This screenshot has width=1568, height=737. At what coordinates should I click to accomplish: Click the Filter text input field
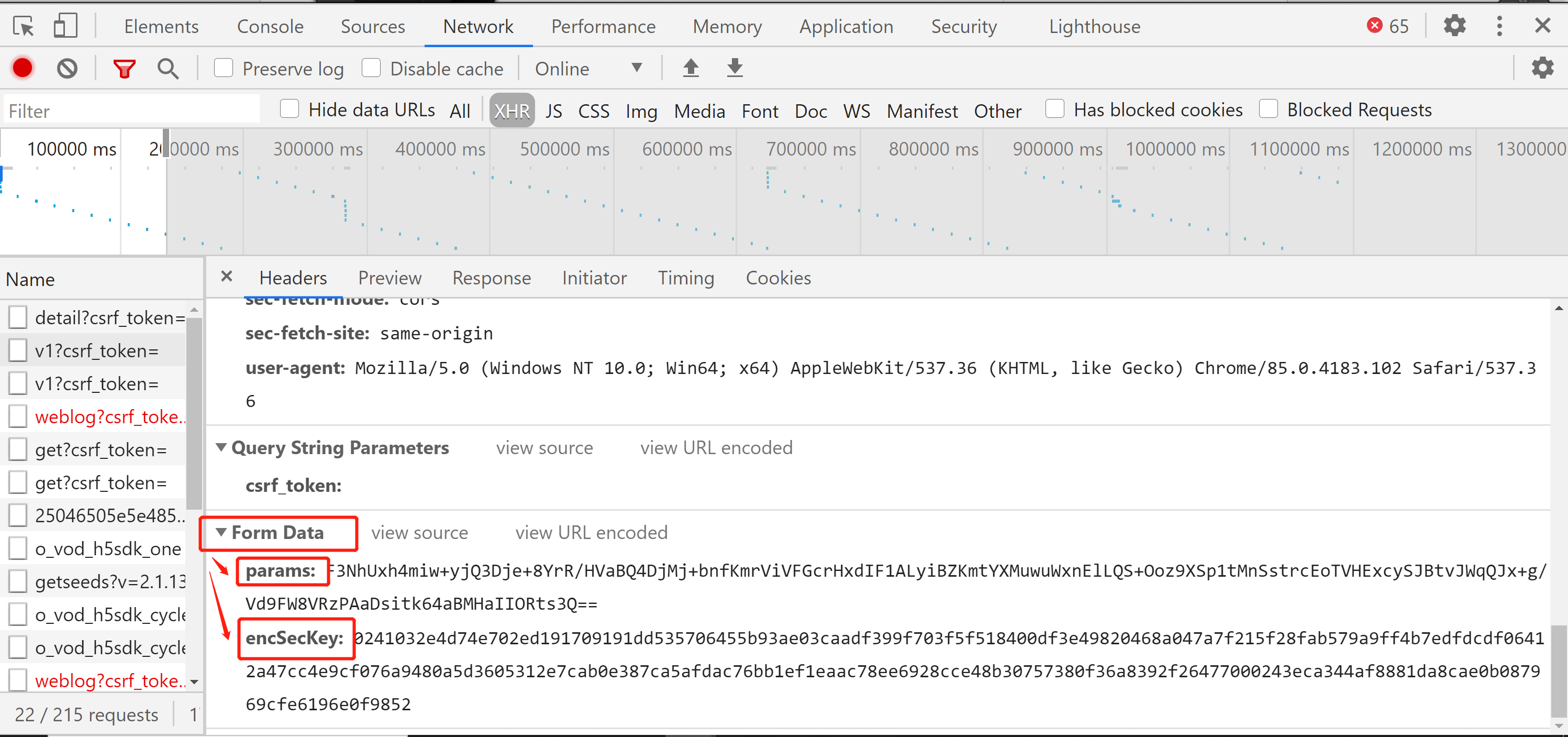click(131, 111)
